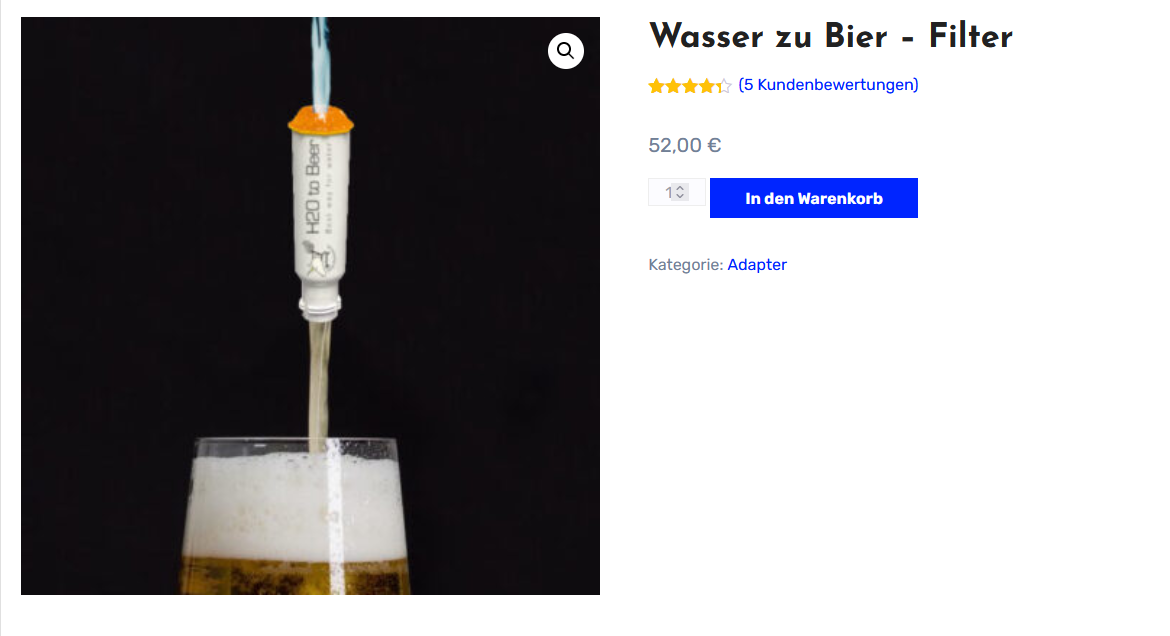Click the third yellow rating star
The image size is (1170, 636).
pyautogui.click(x=690, y=86)
